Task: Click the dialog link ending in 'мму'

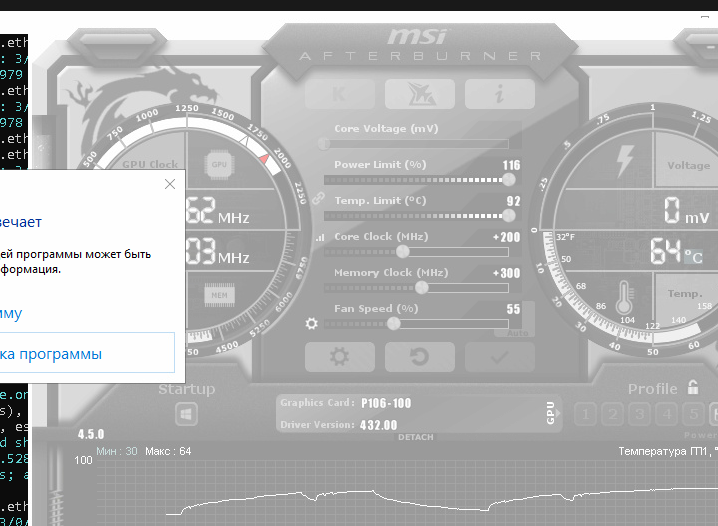Action: (11, 314)
